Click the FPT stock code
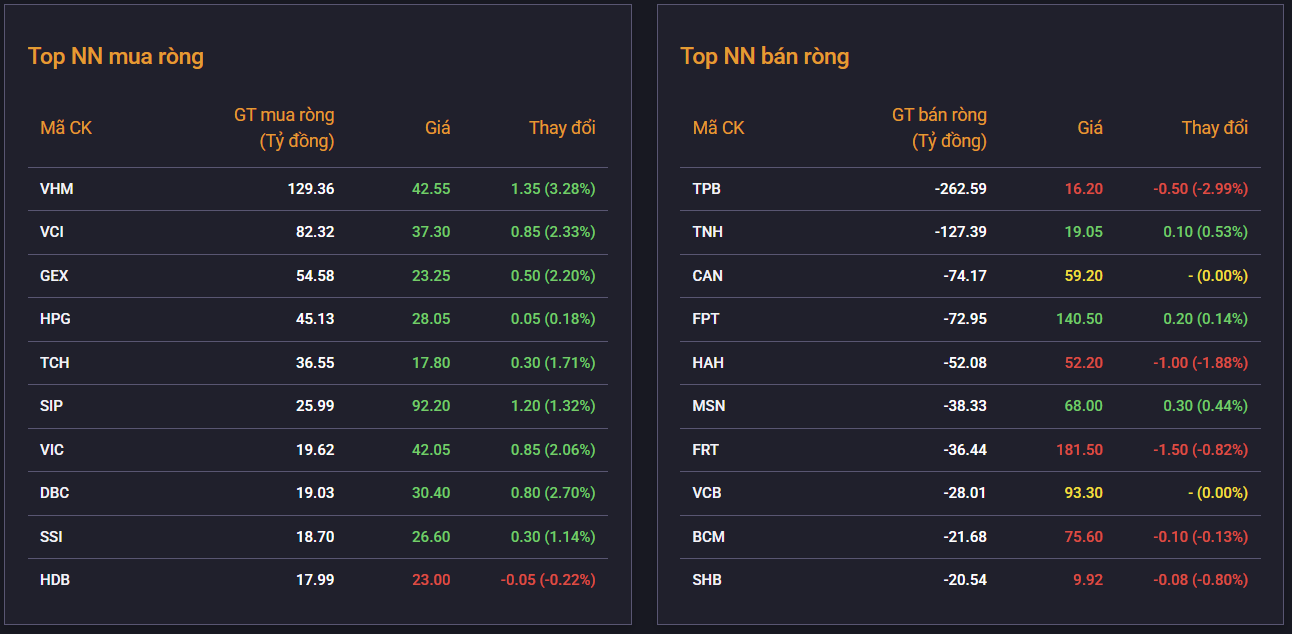Screen dimensions: 1292x634 pyautogui.click(x=706, y=319)
